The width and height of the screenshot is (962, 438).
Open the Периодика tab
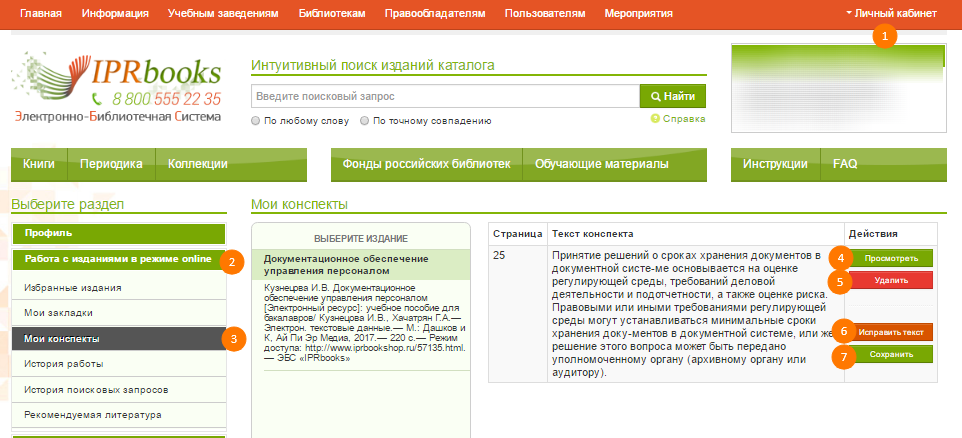click(111, 164)
